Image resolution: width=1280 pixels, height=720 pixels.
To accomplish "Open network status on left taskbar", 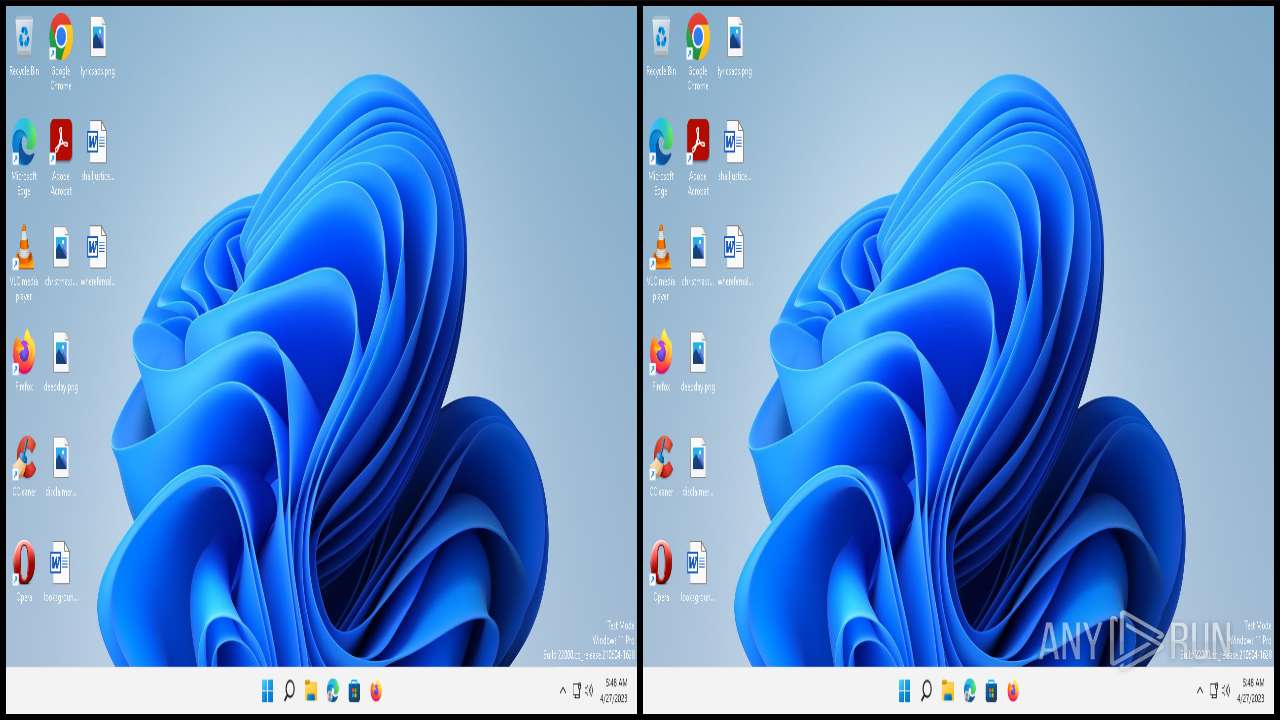I will (x=577, y=690).
